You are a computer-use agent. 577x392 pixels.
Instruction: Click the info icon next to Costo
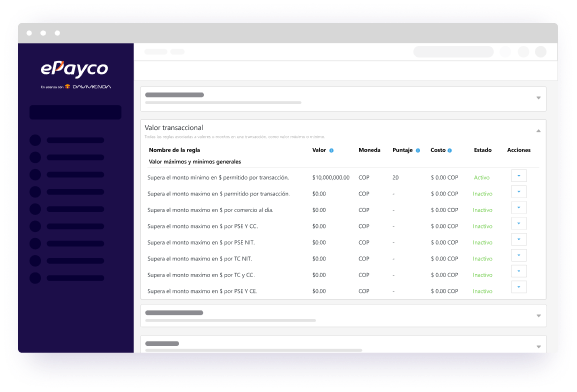[x=450, y=151]
